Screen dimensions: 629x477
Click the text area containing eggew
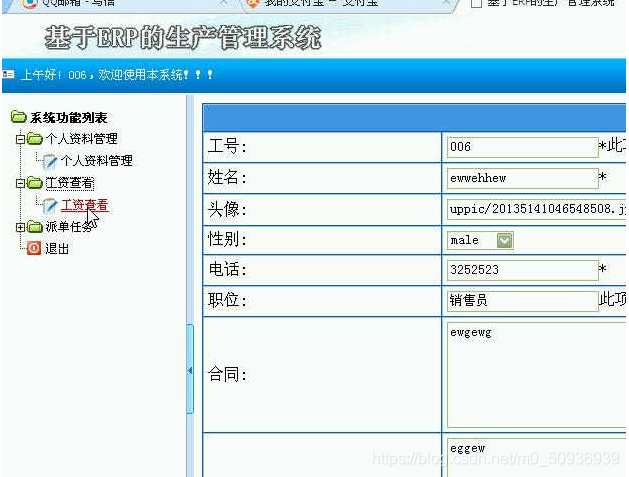coord(537,457)
